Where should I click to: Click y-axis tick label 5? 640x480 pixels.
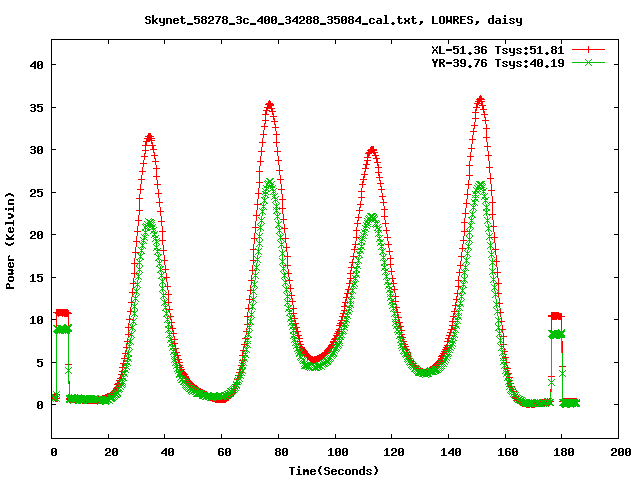40,362
